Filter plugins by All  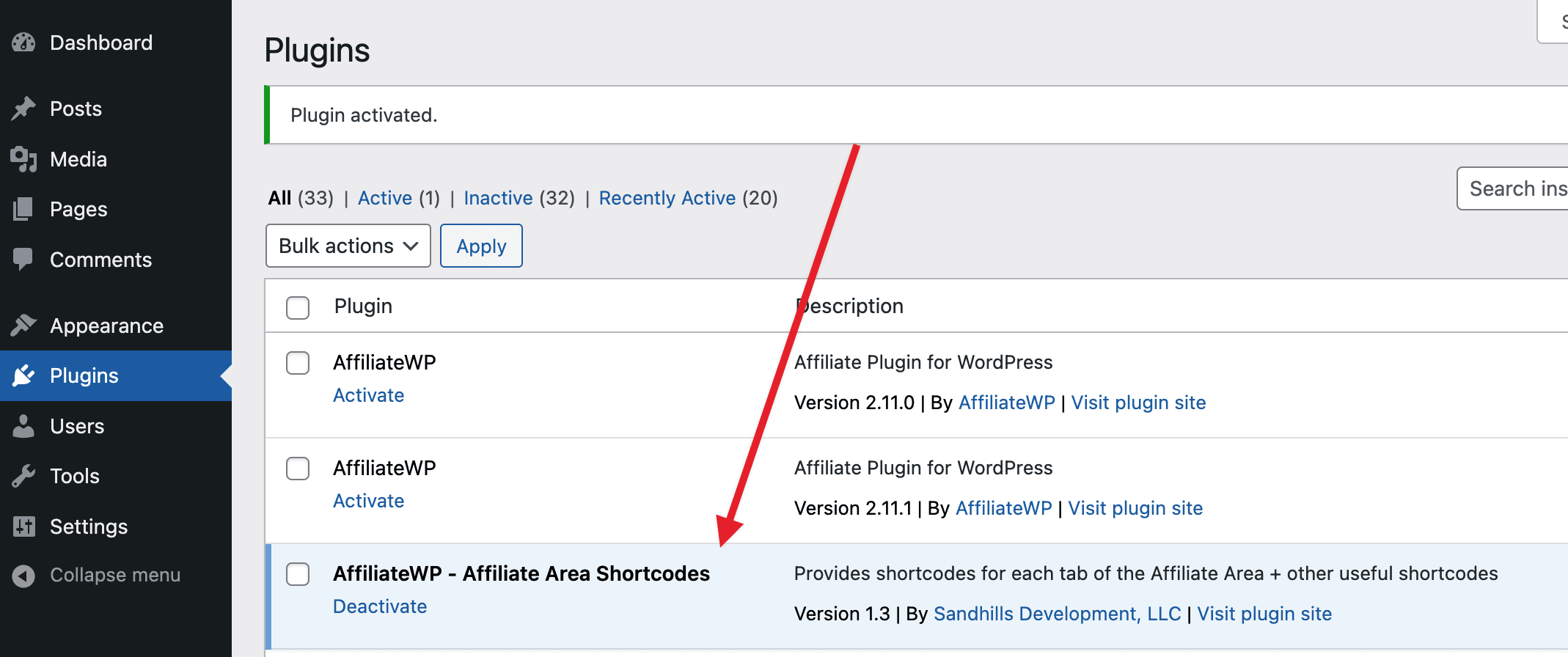[279, 198]
